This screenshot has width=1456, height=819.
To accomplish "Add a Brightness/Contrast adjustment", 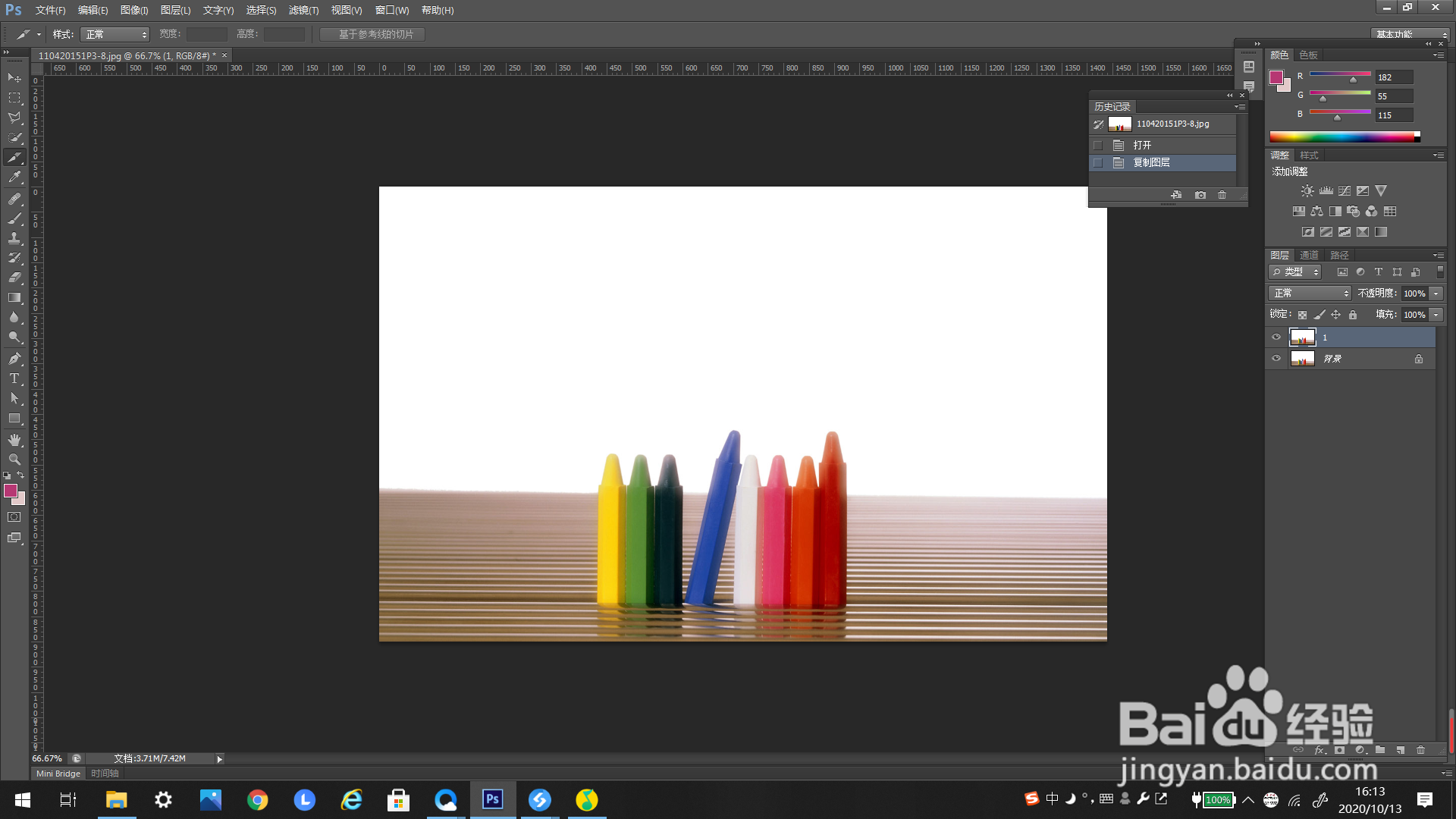I will (x=1307, y=191).
